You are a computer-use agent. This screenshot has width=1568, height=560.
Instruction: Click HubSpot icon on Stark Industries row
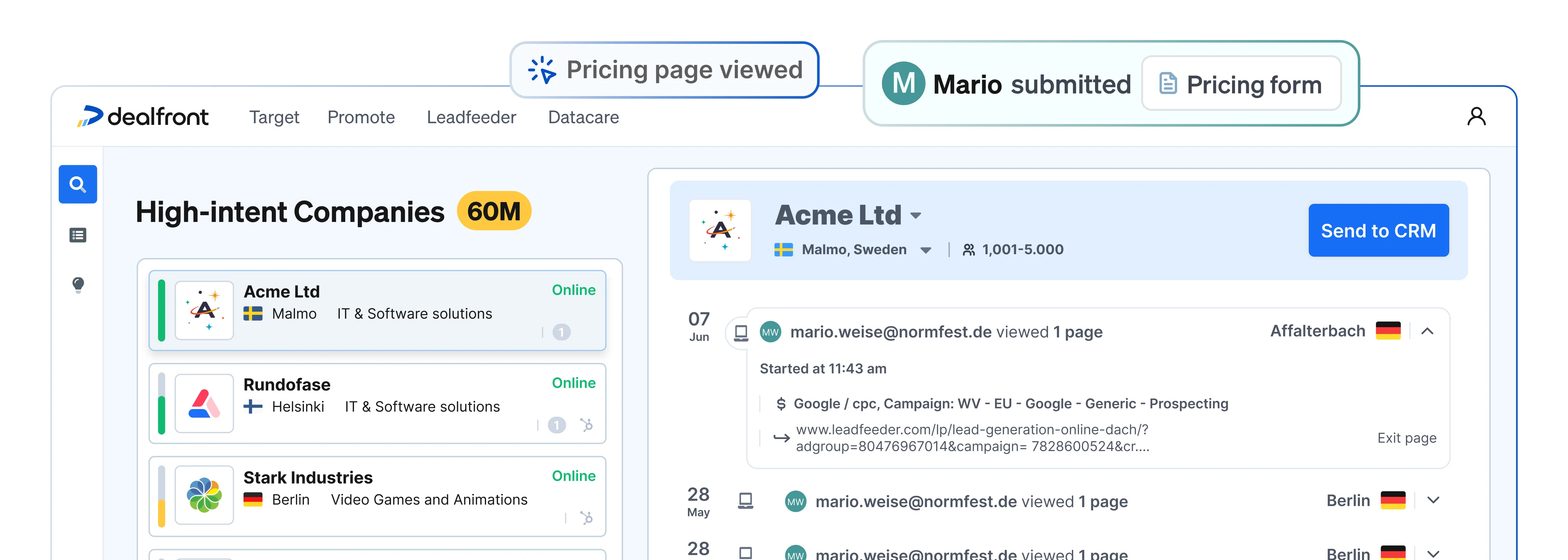586,518
